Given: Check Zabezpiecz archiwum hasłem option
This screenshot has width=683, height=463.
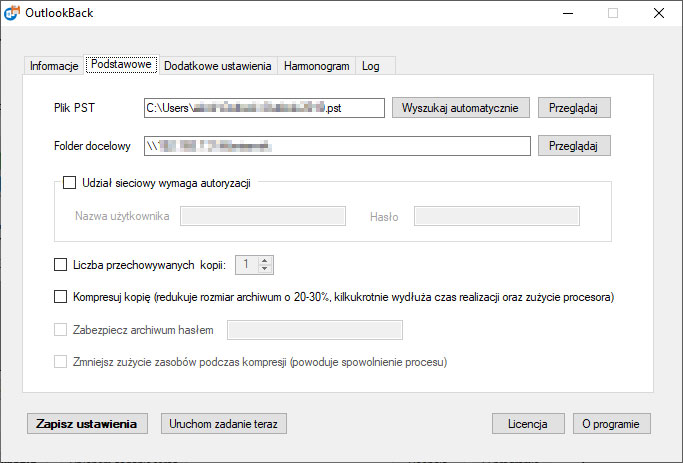Looking at the screenshot, I should pos(60,330).
